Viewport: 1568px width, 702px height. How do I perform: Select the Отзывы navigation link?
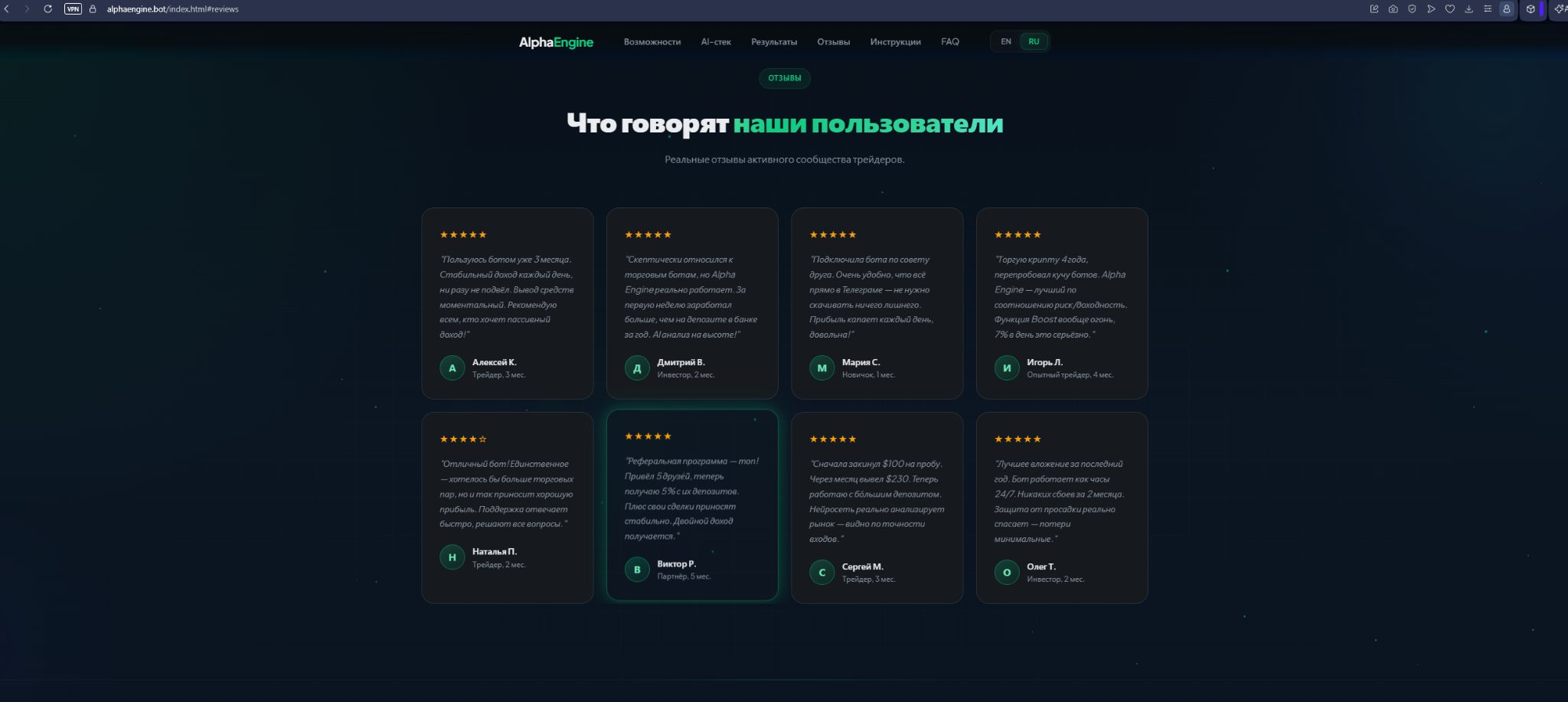click(834, 42)
